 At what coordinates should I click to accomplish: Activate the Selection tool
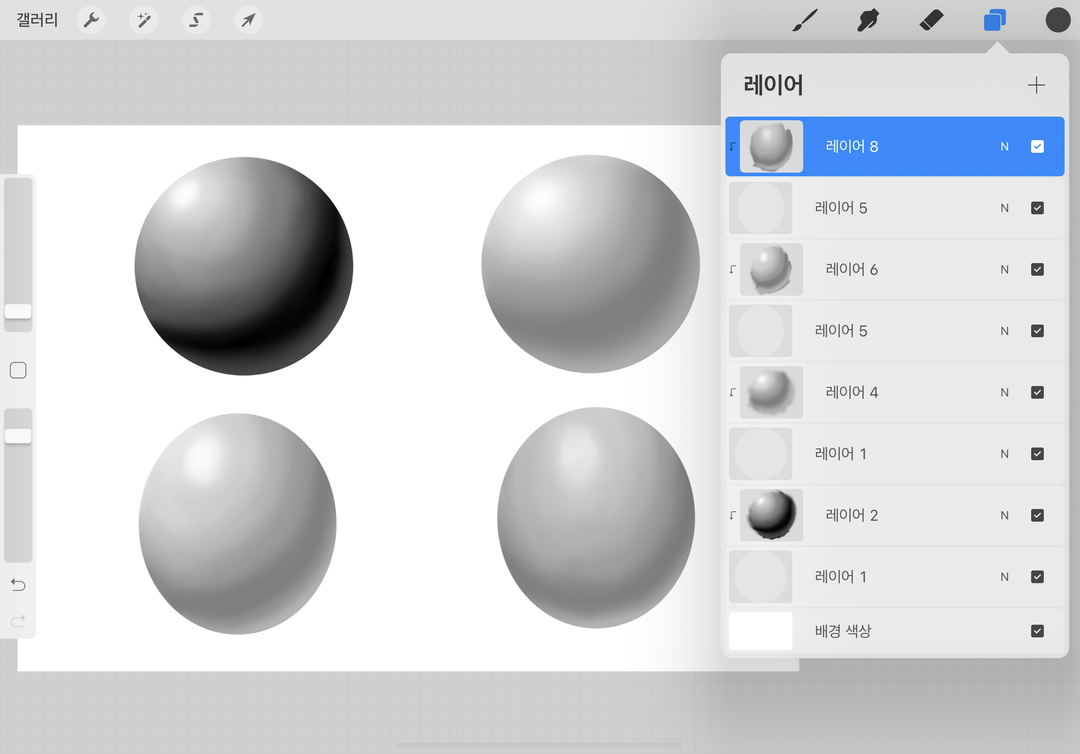197,20
